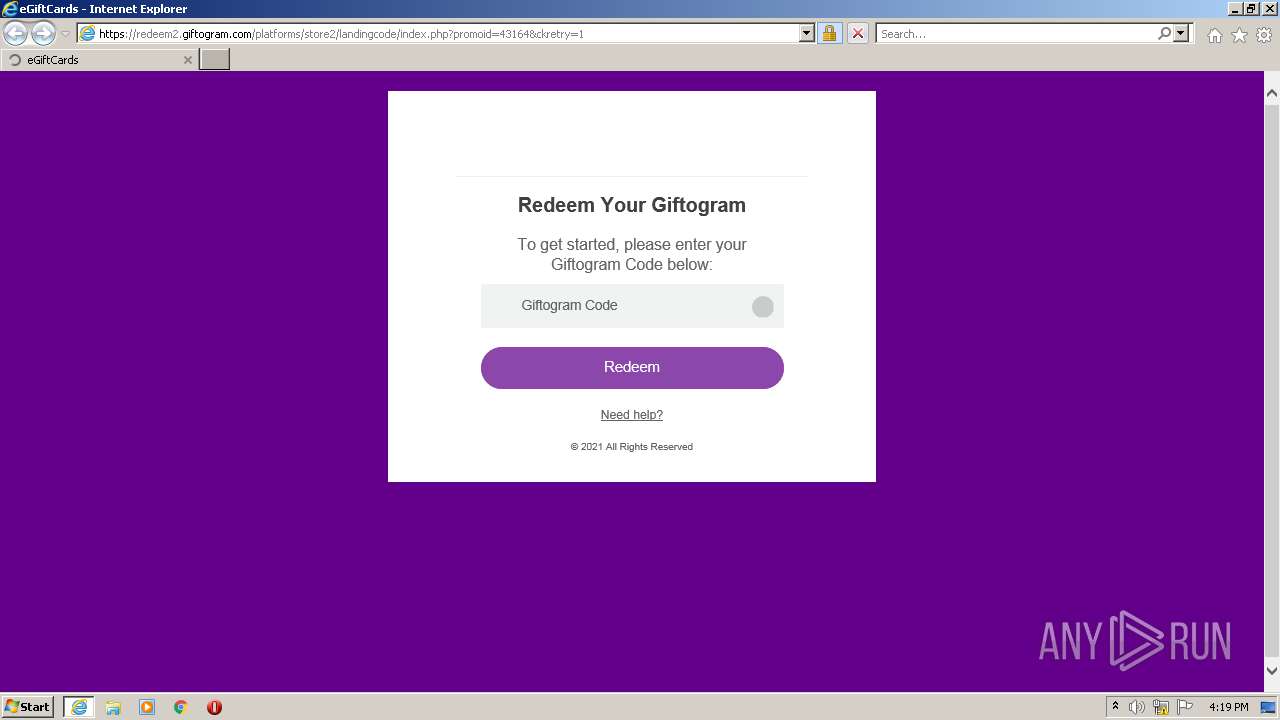The height and width of the screenshot is (720, 1280).
Task: Expand the search provider dropdown
Action: click(x=1181, y=34)
